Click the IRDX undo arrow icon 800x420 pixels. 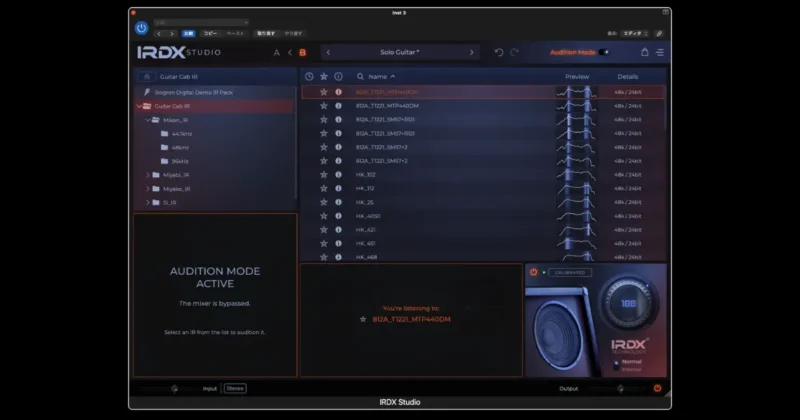499,52
